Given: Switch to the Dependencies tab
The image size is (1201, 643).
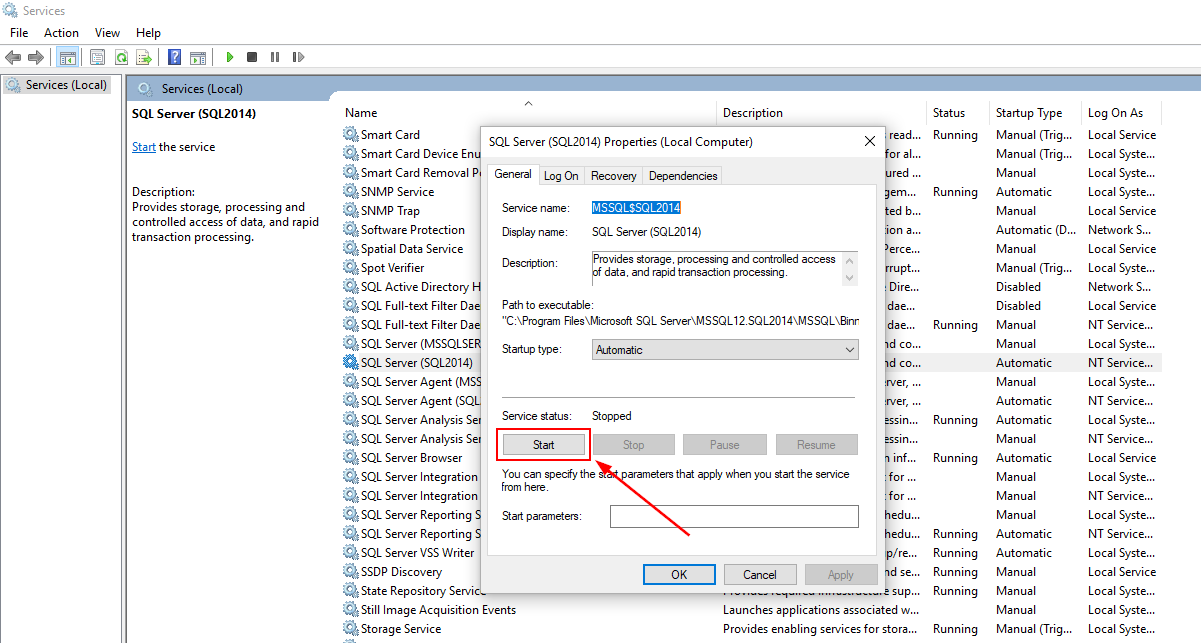Looking at the screenshot, I should tap(683, 176).
